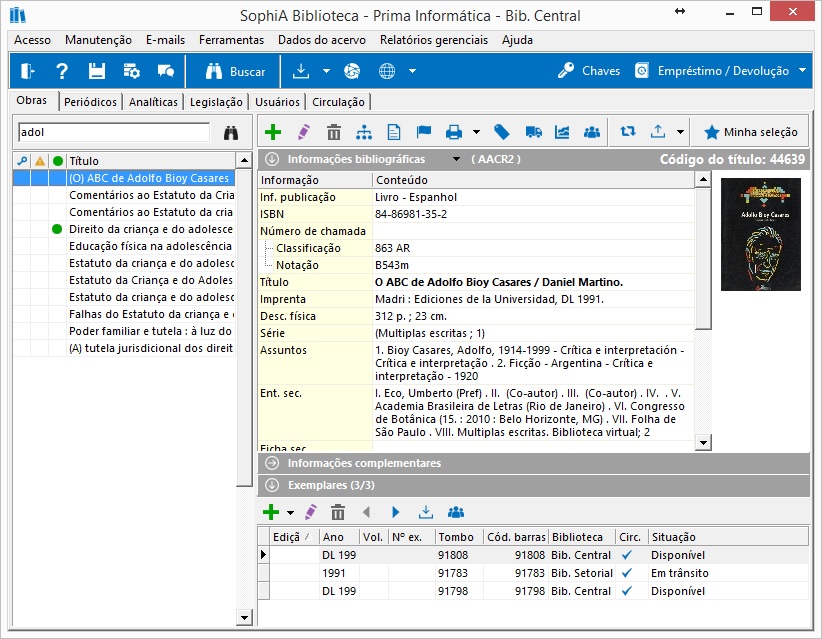Open the dropdown arrow beside the export upload icon
Screen dimensions: 822x639
[680, 132]
